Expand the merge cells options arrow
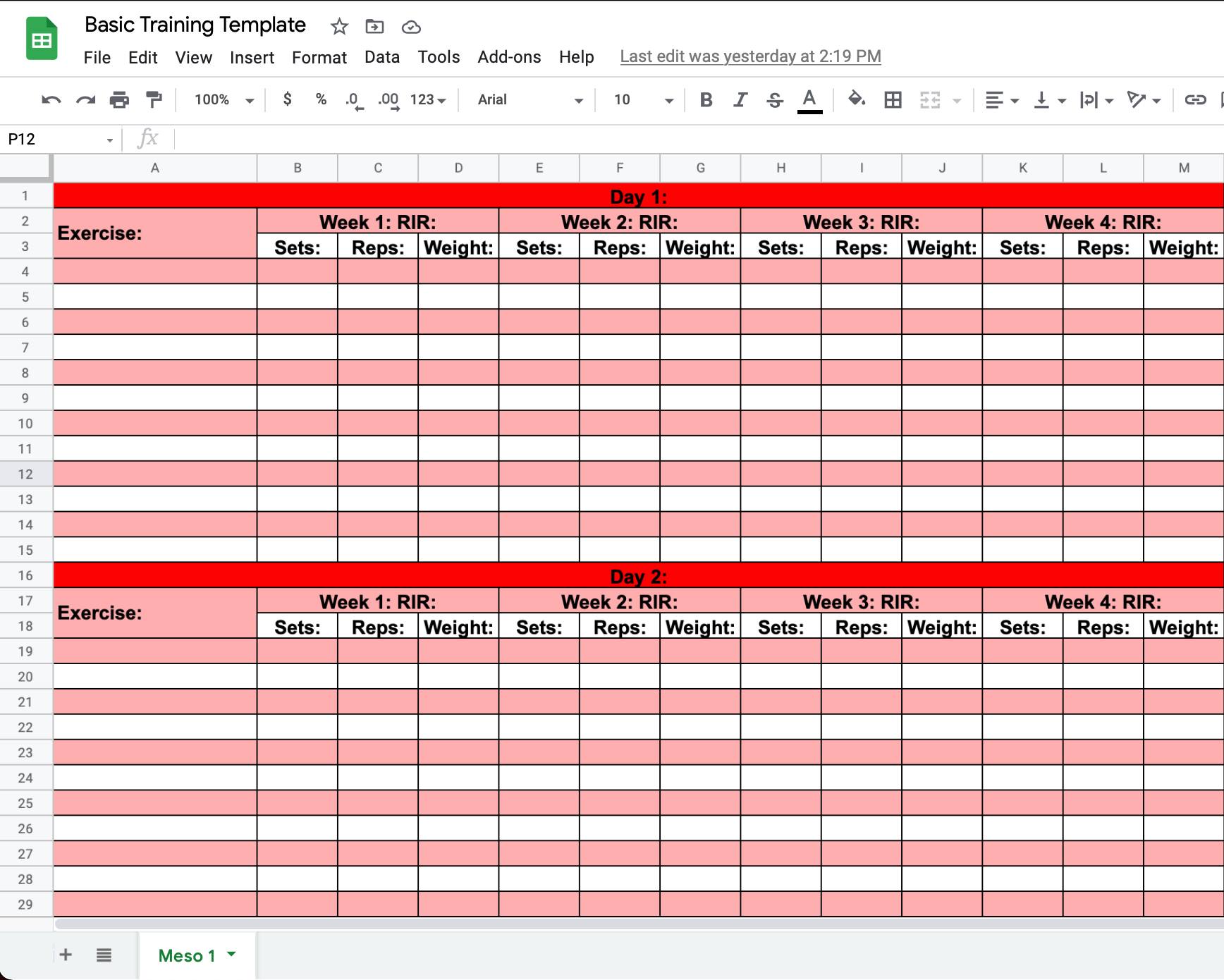 [x=957, y=101]
